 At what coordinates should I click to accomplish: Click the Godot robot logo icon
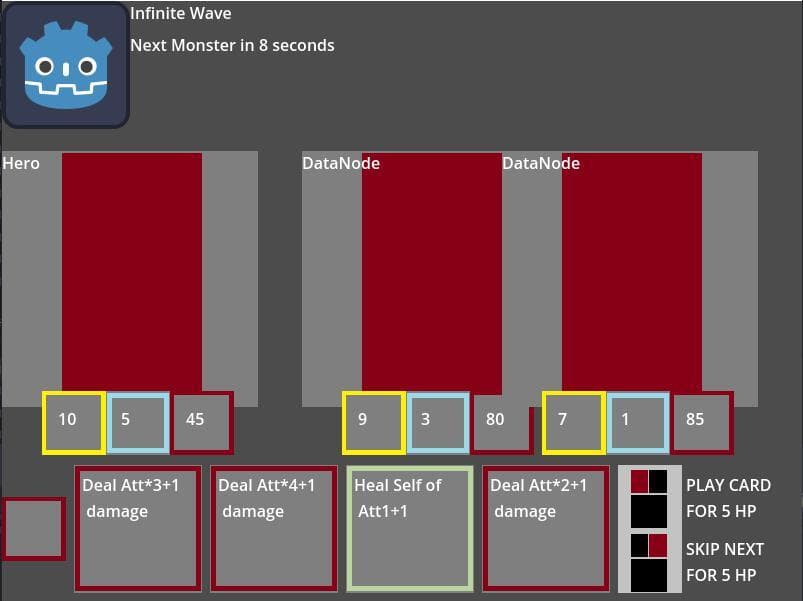[x=65, y=65]
